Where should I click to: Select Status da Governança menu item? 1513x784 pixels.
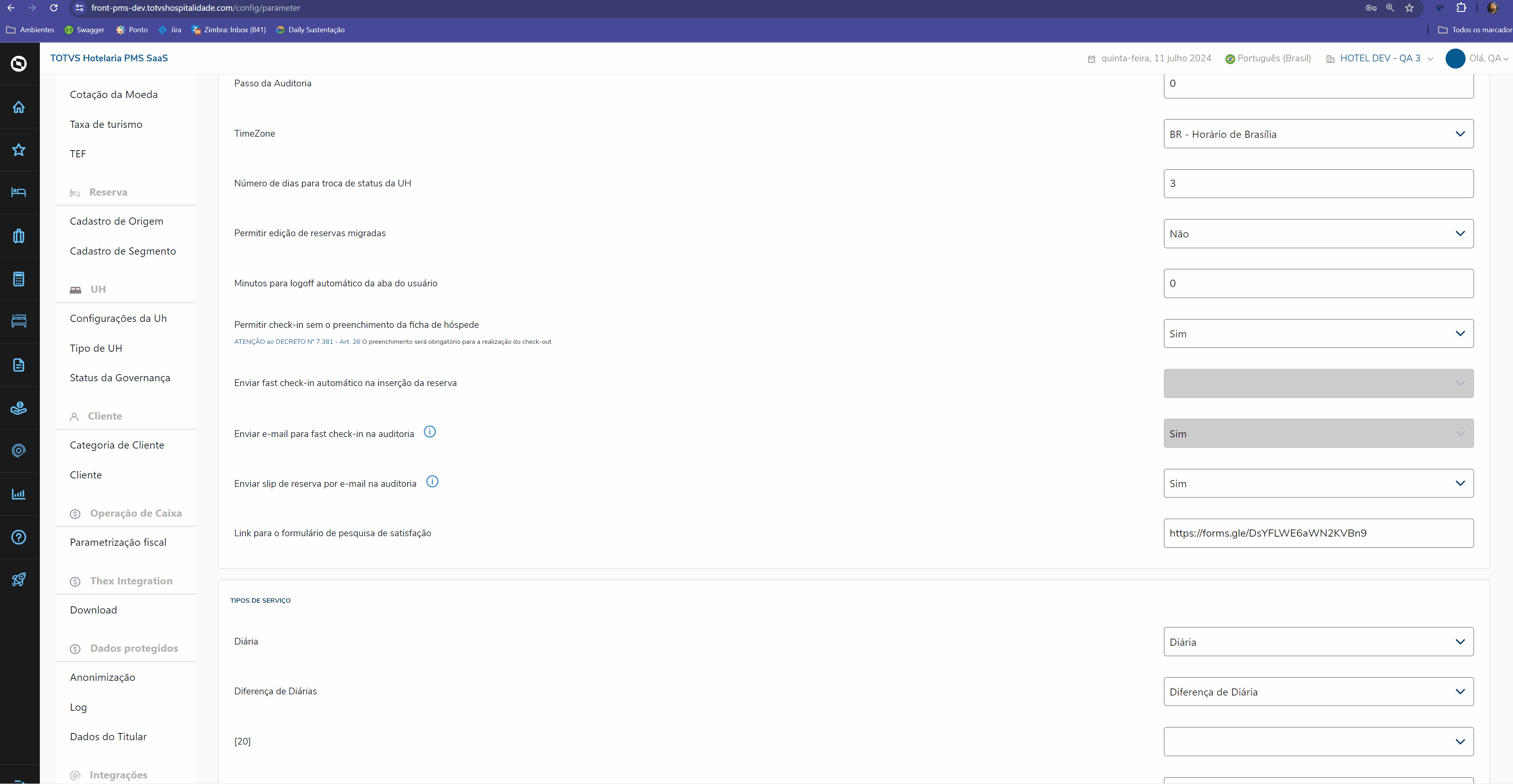click(120, 378)
